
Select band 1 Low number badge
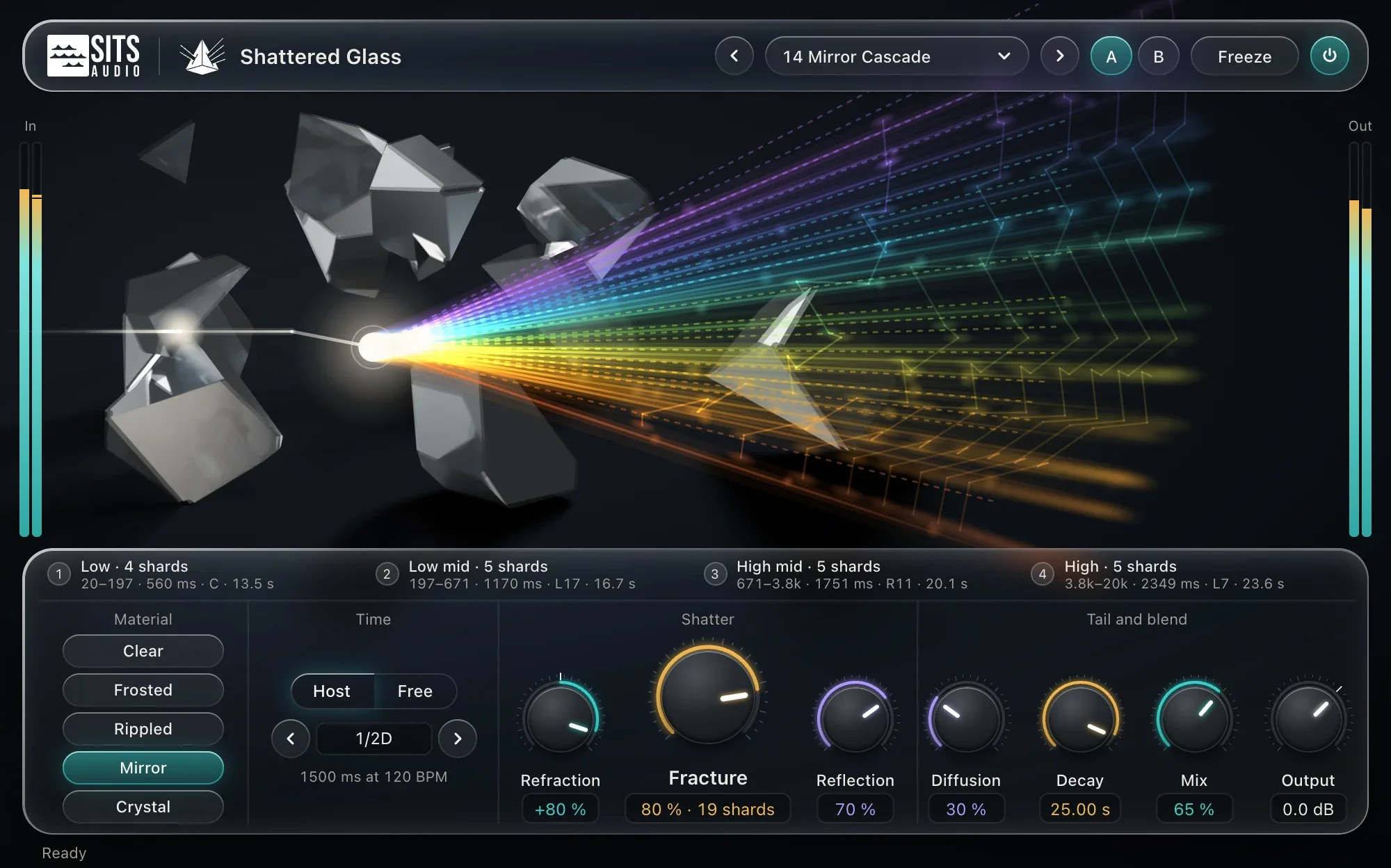pyautogui.click(x=59, y=574)
